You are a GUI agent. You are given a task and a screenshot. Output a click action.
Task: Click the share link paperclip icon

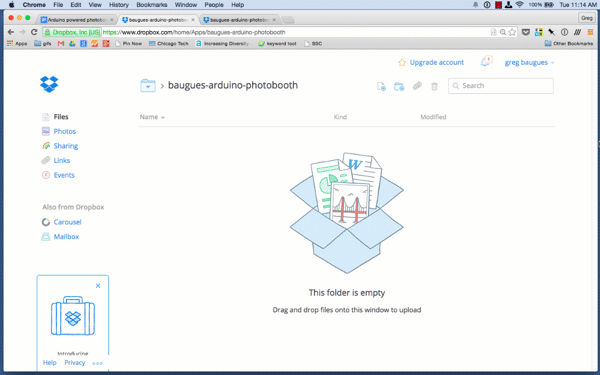coord(417,86)
